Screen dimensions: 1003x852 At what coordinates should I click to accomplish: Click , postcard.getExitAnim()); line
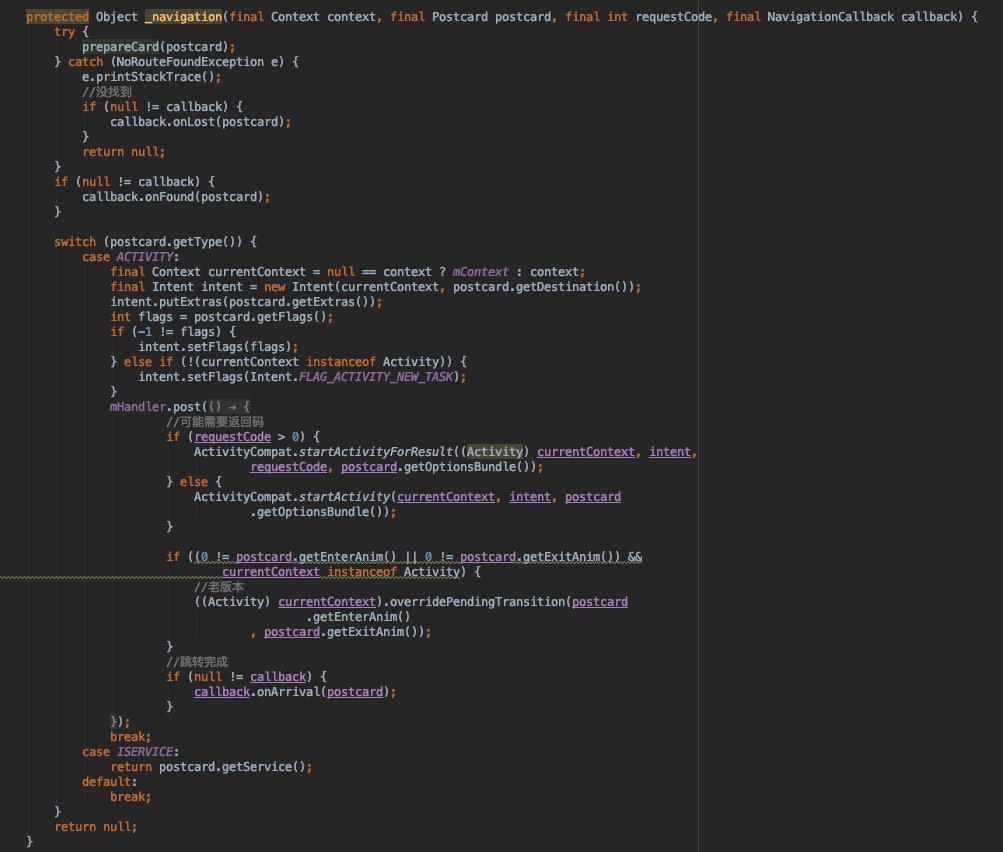pyautogui.click(x=341, y=632)
